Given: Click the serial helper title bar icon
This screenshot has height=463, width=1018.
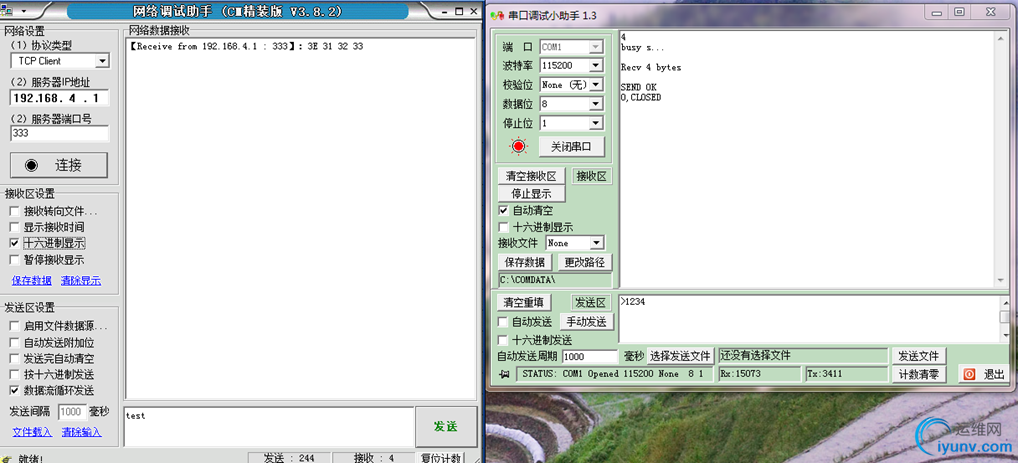Looking at the screenshot, I should click(x=497, y=16).
